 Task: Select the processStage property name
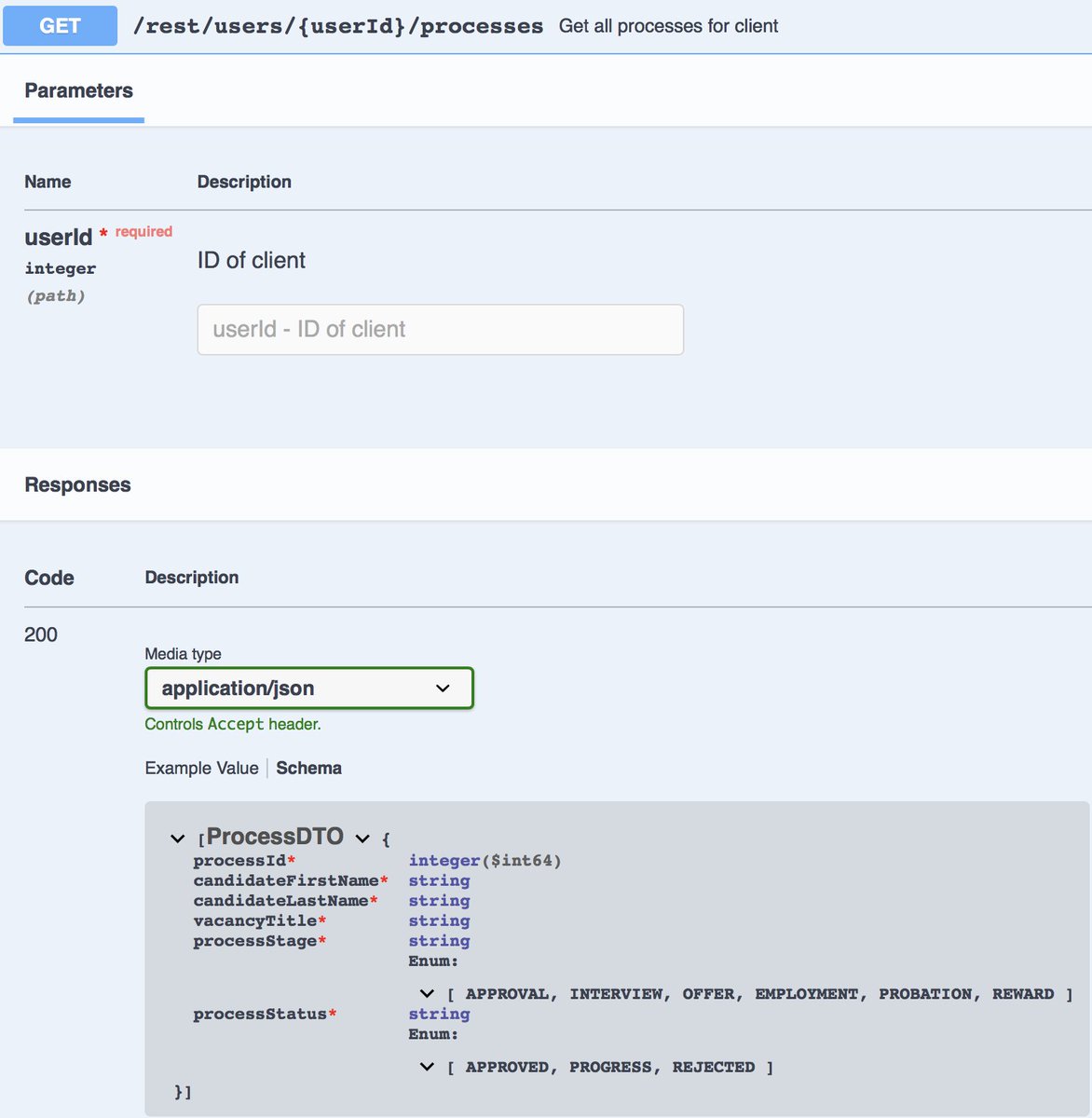255,941
